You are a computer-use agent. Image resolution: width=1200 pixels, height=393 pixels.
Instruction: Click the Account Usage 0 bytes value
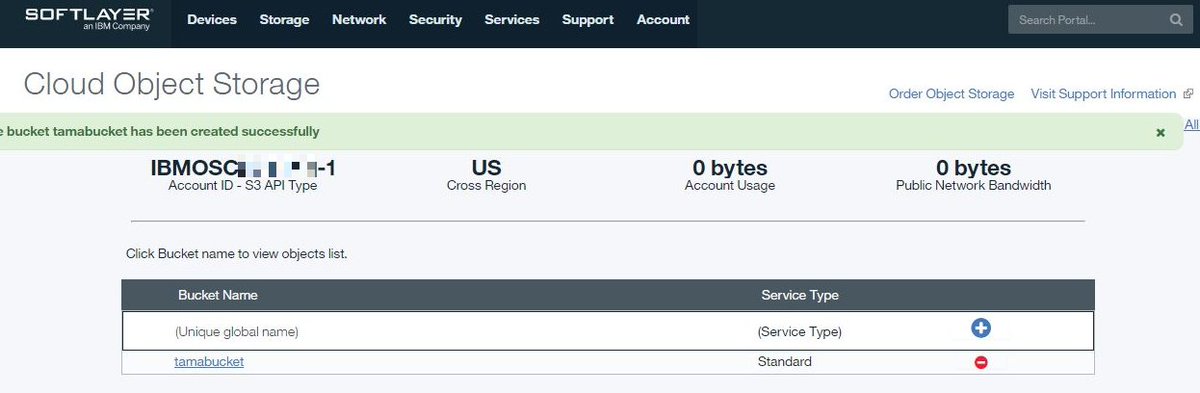pyautogui.click(x=730, y=168)
